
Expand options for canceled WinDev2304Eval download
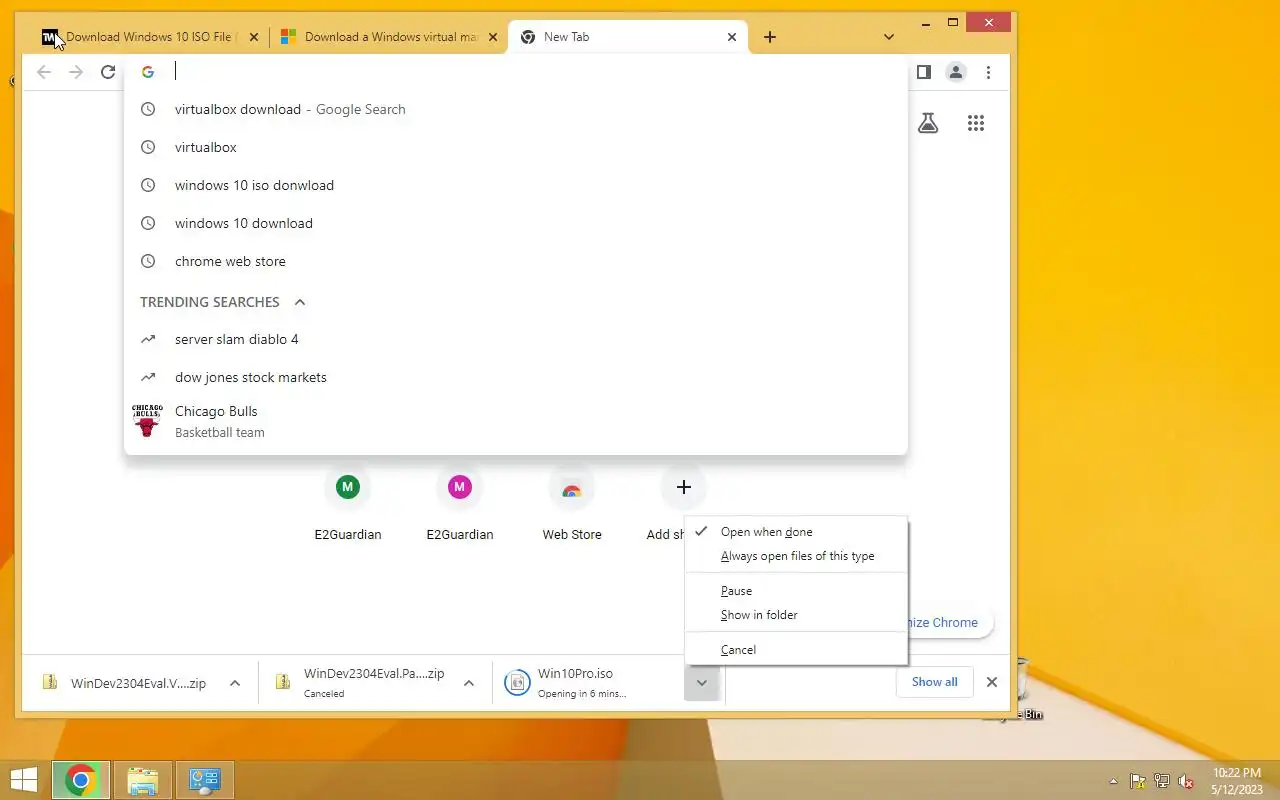468,683
